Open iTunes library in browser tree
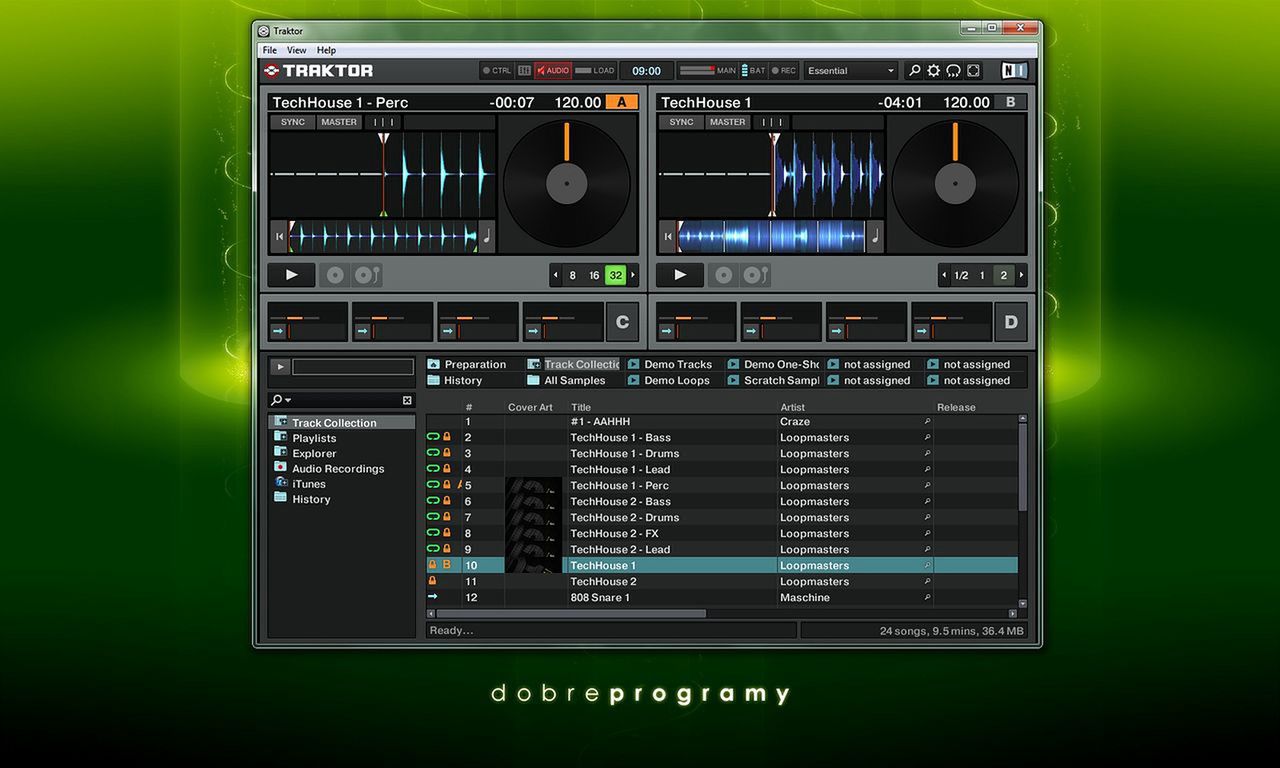 308,484
